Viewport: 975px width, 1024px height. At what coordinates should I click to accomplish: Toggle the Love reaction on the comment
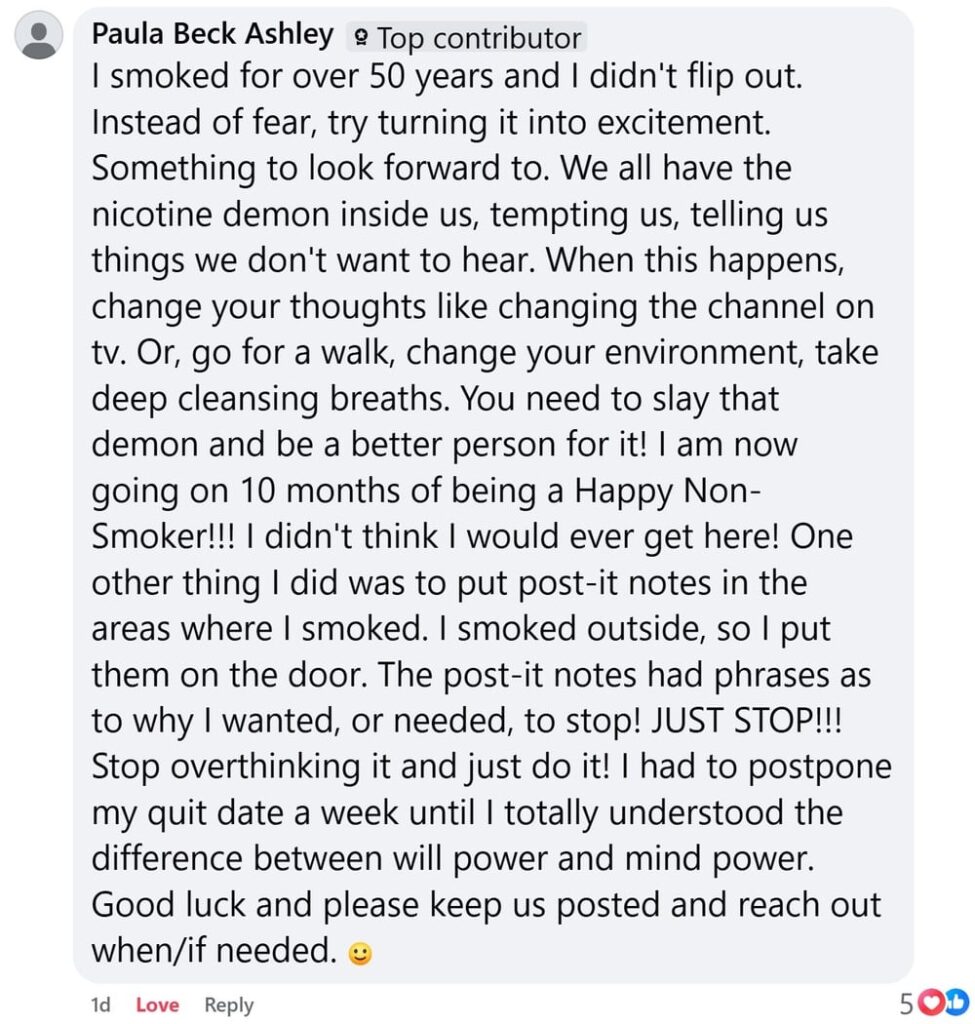click(x=157, y=1005)
